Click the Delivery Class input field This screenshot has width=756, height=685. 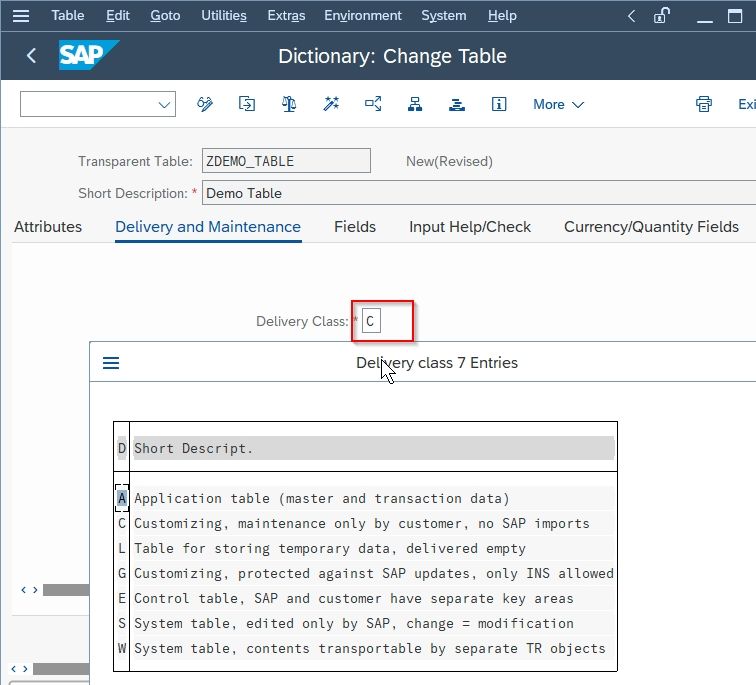click(371, 321)
